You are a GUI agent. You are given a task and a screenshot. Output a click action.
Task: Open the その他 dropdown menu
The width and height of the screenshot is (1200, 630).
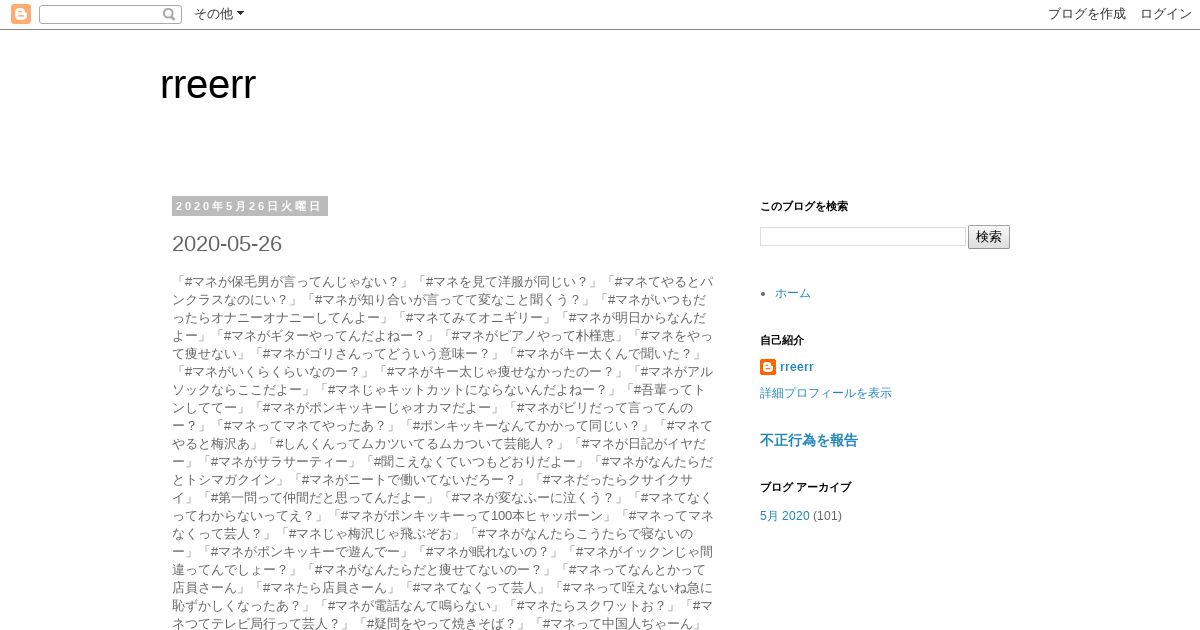coord(218,14)
